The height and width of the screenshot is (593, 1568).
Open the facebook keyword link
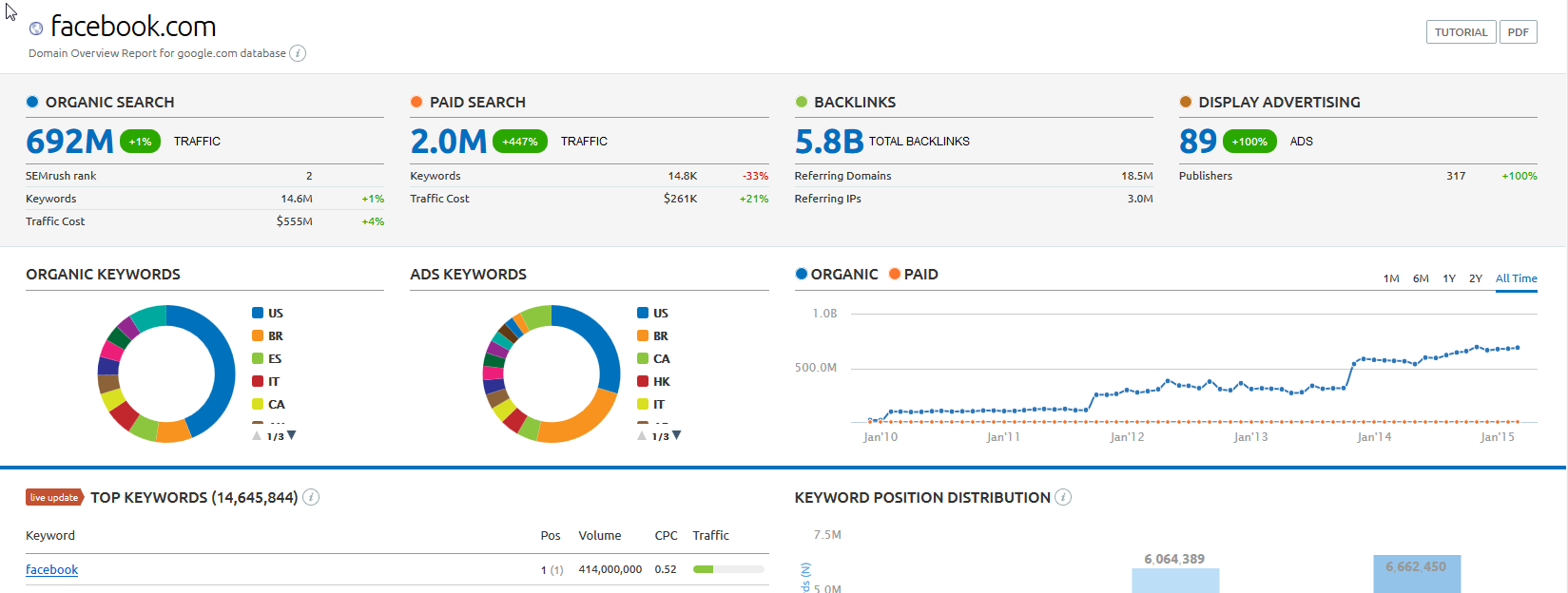(51, 570)
